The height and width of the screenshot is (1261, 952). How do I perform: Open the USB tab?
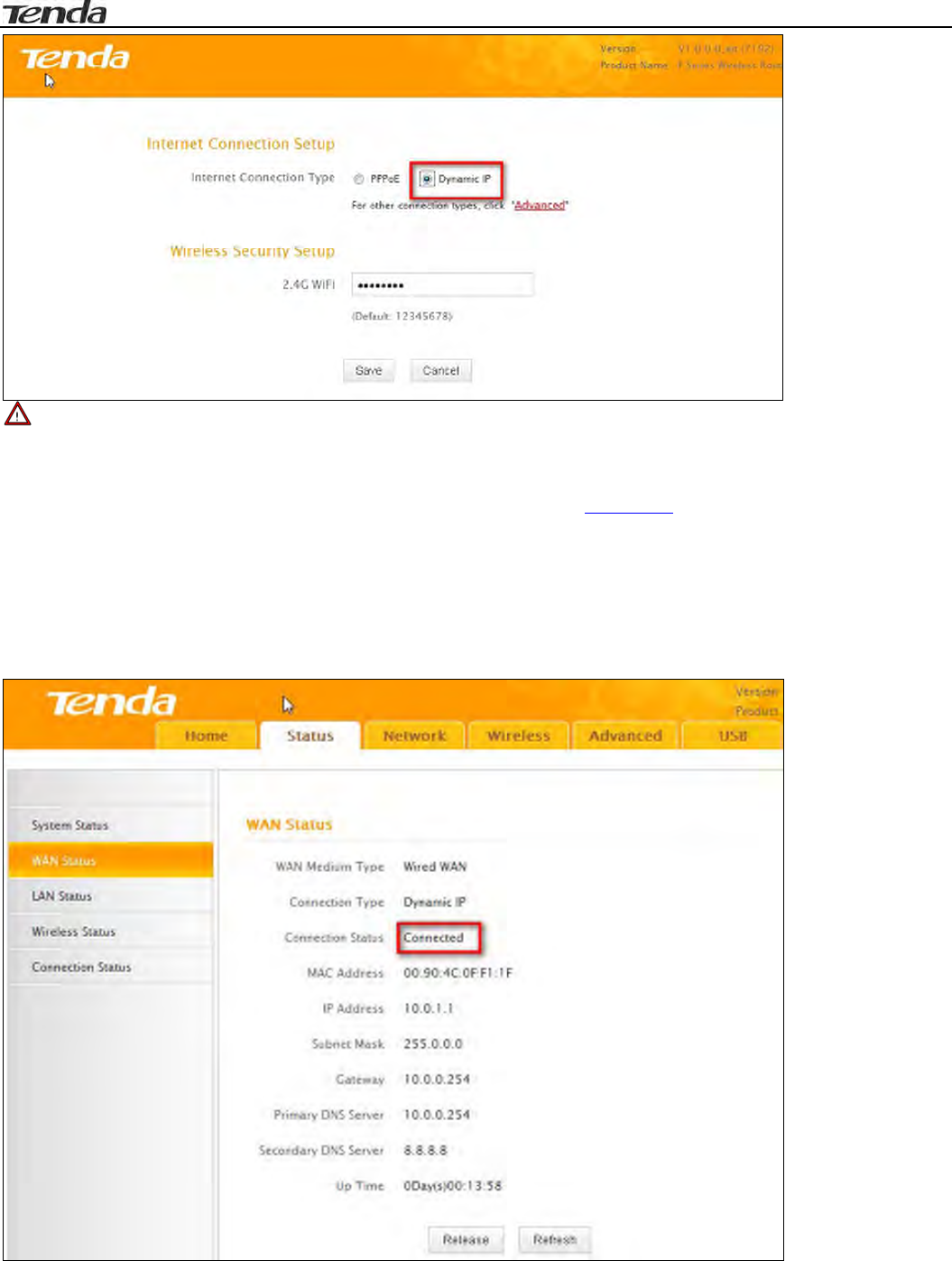tap(732, 736)
